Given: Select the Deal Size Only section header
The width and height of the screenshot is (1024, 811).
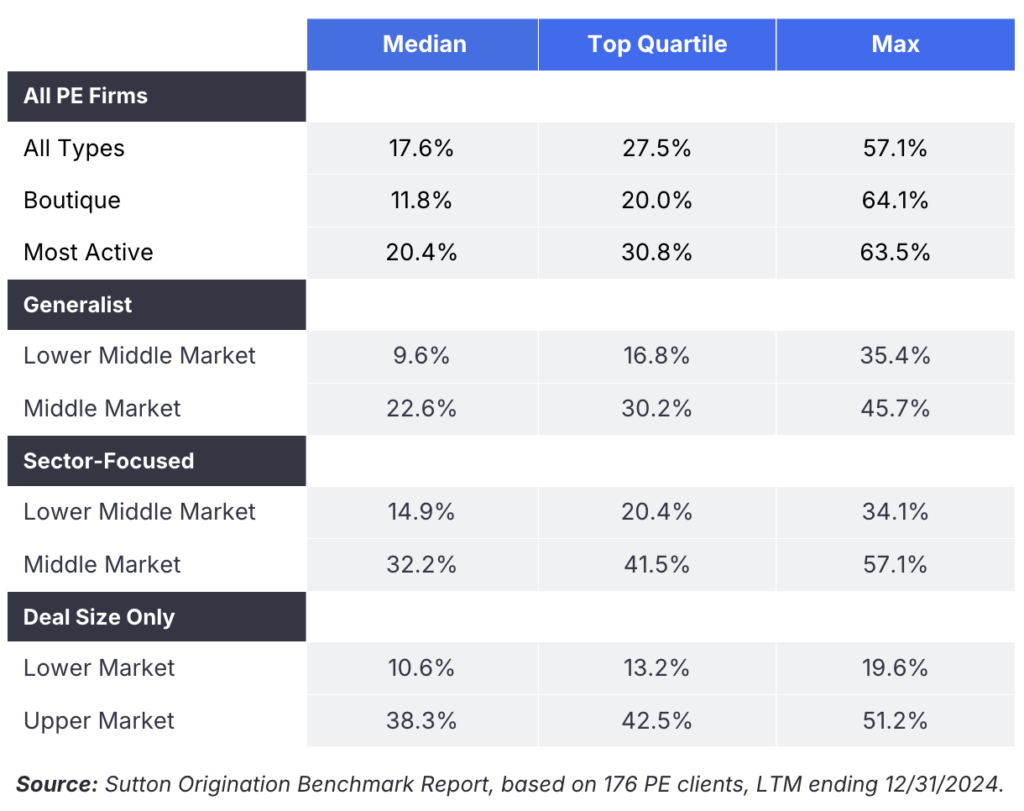Looking at the screenshot, I should tap(99, 617).
